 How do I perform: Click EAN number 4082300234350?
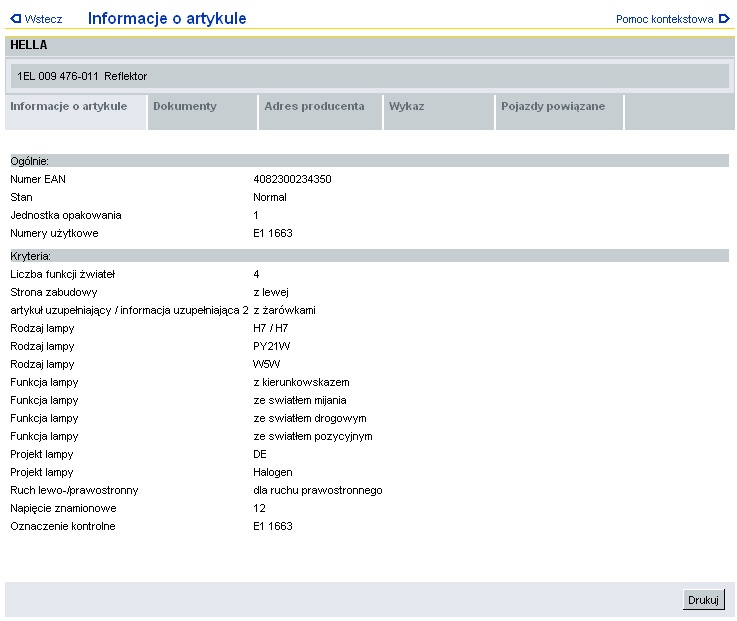click(x=292, y=179)
